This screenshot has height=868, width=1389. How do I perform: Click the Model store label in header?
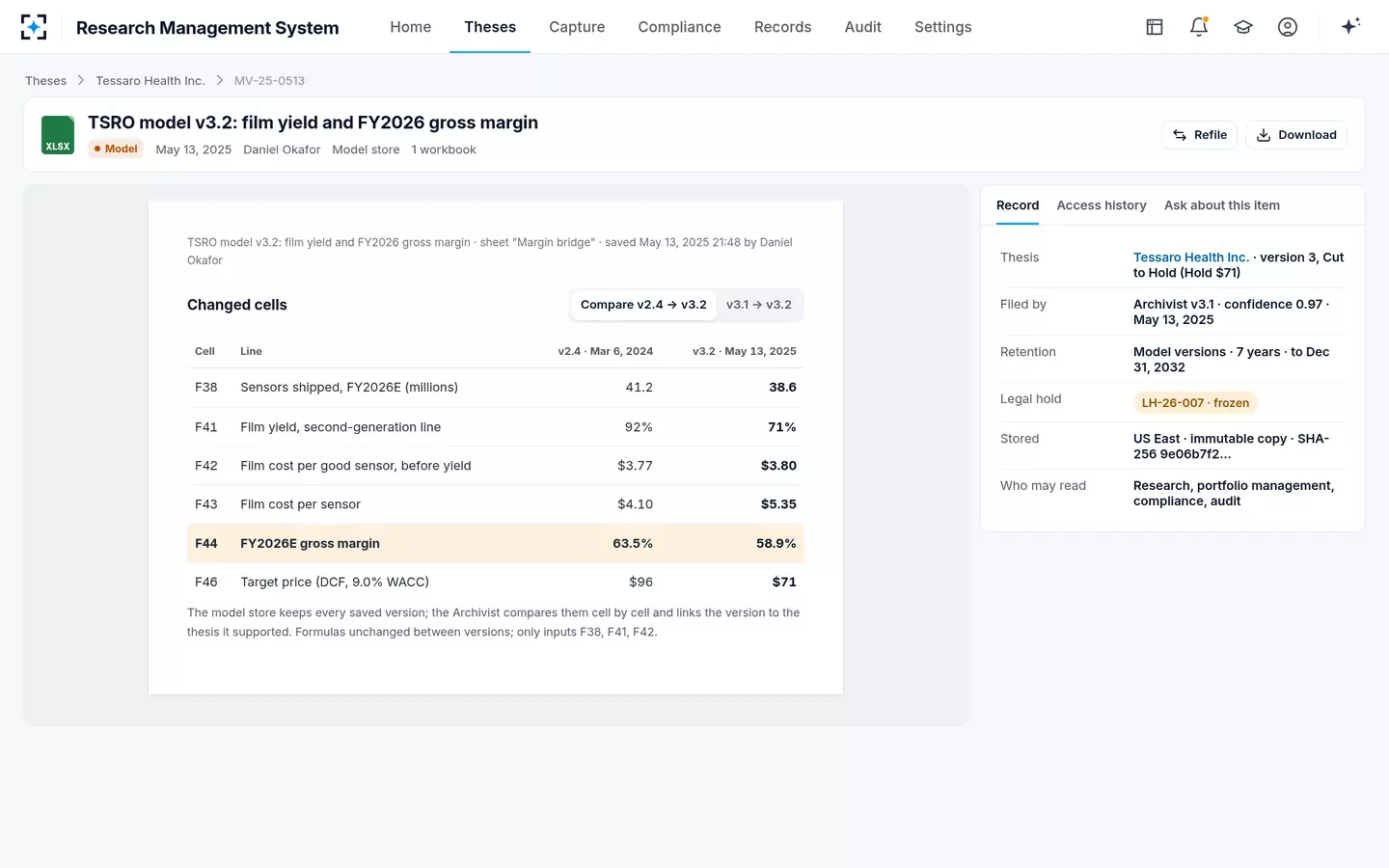point(366,149)
